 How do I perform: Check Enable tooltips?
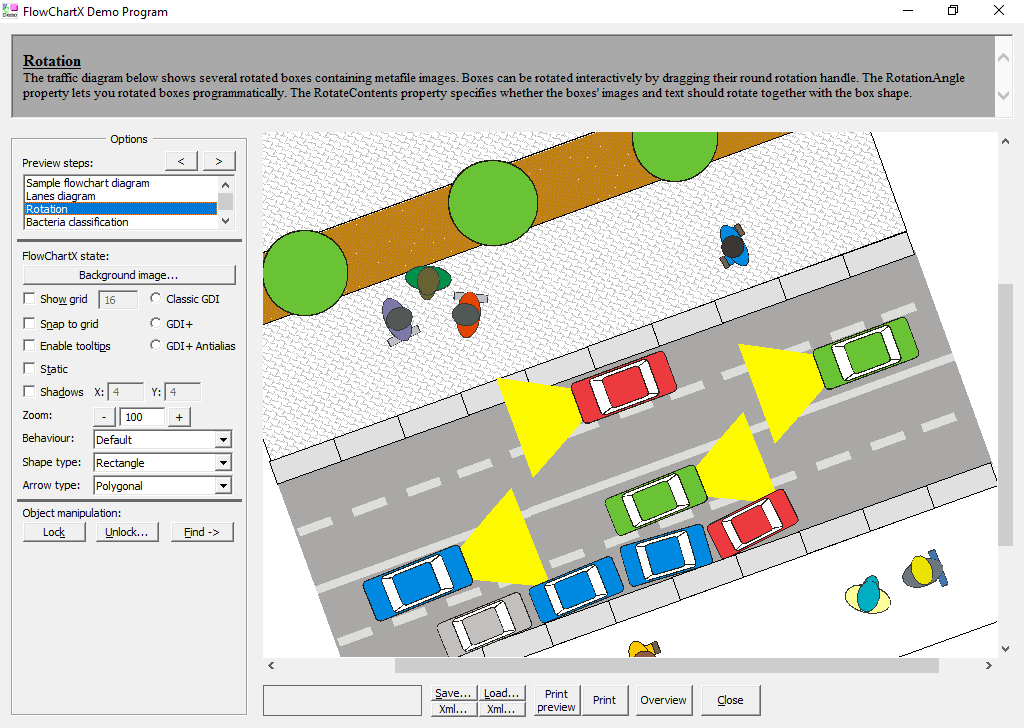point(30,345)
